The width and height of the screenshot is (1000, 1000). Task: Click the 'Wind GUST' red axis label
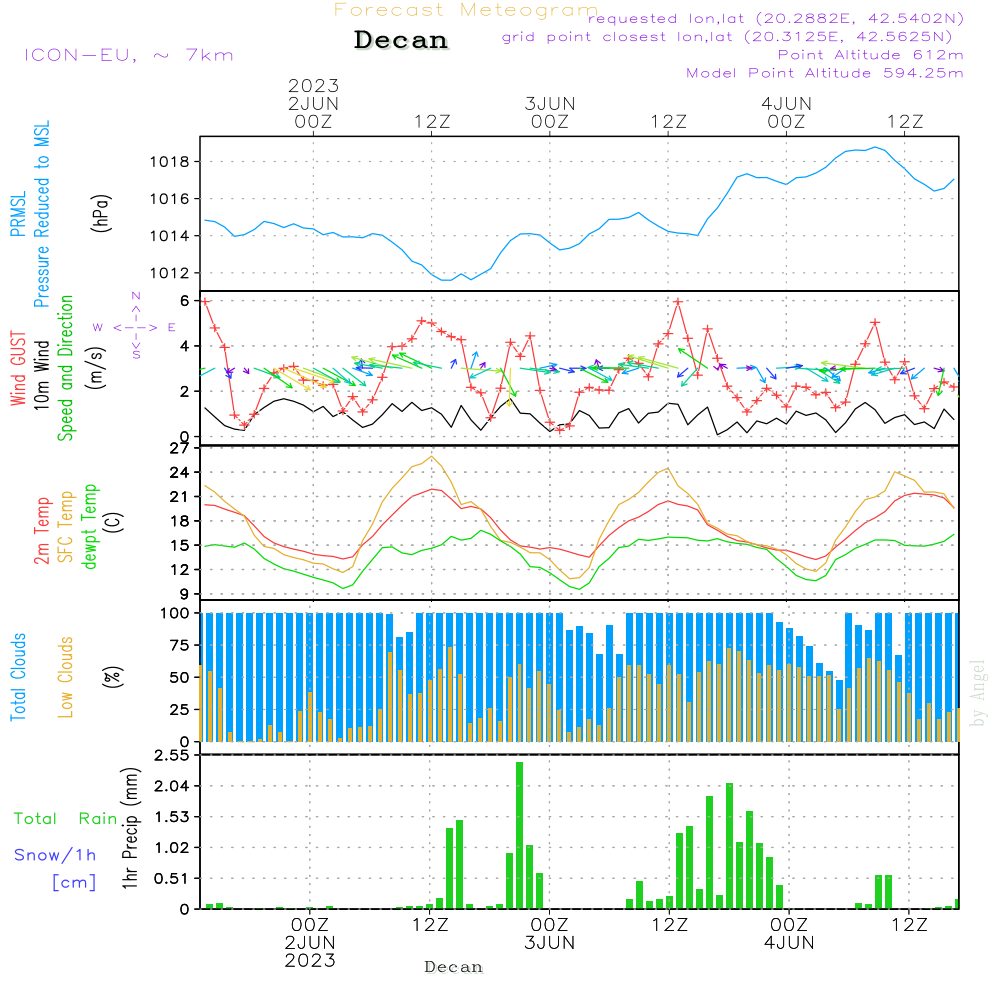(x=18, y=368)
